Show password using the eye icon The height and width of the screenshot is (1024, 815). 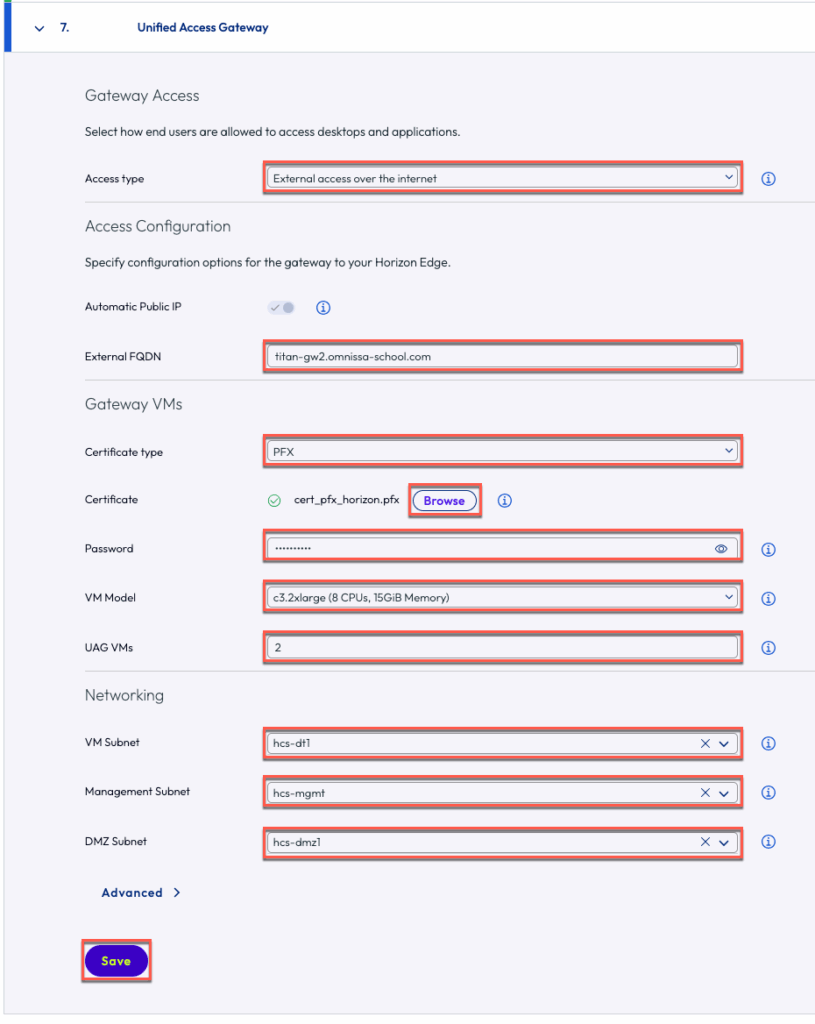point(721,549)
